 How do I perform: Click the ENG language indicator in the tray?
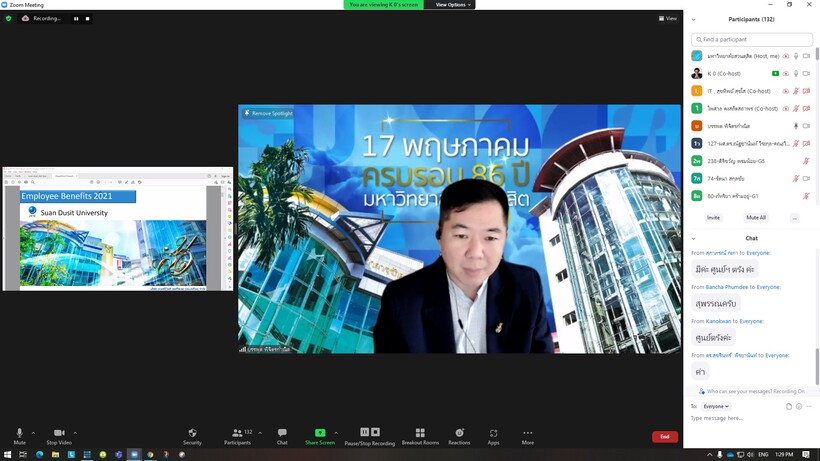(763, 455)
